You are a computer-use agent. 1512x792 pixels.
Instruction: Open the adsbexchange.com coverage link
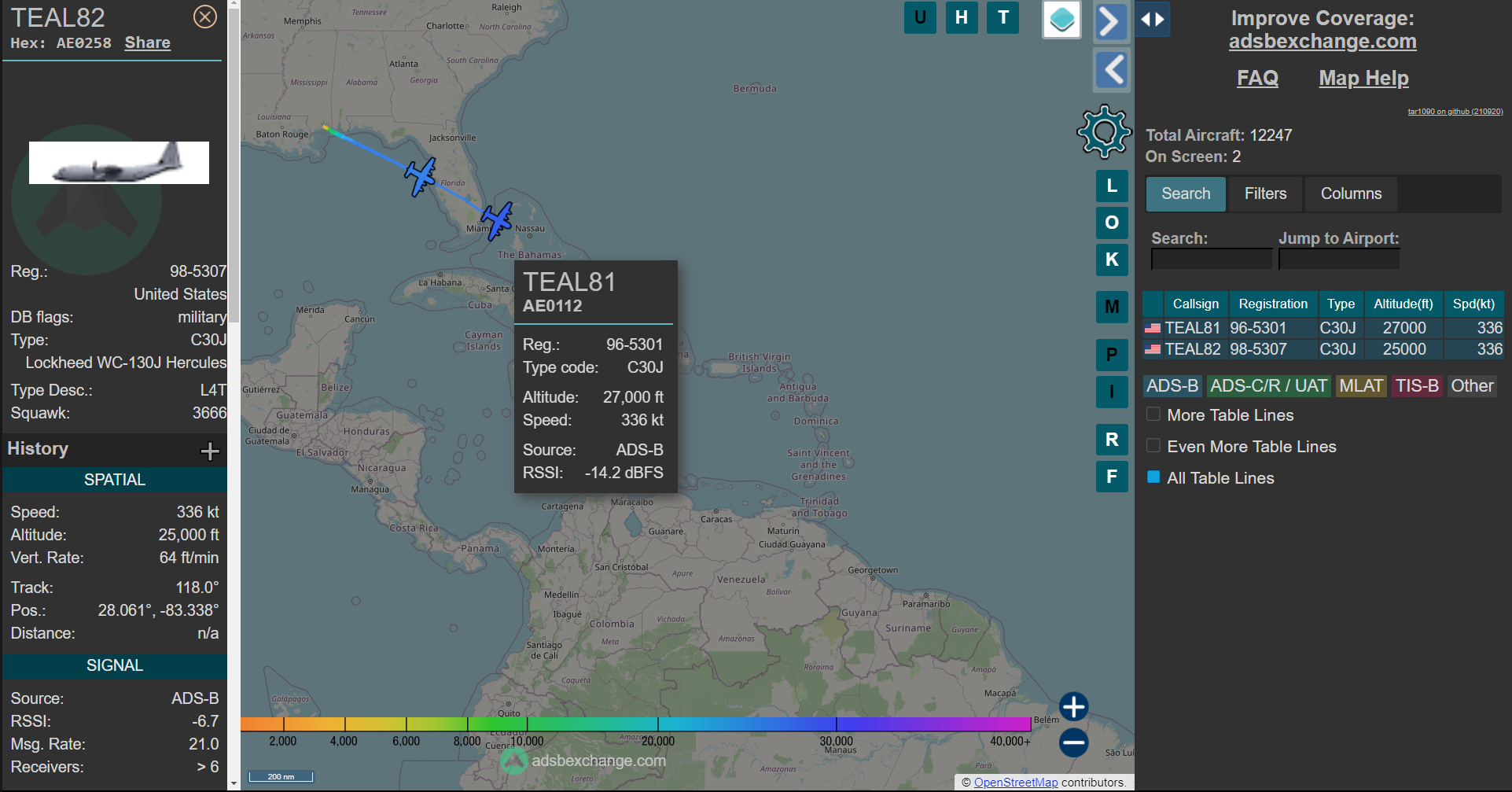1323,42
